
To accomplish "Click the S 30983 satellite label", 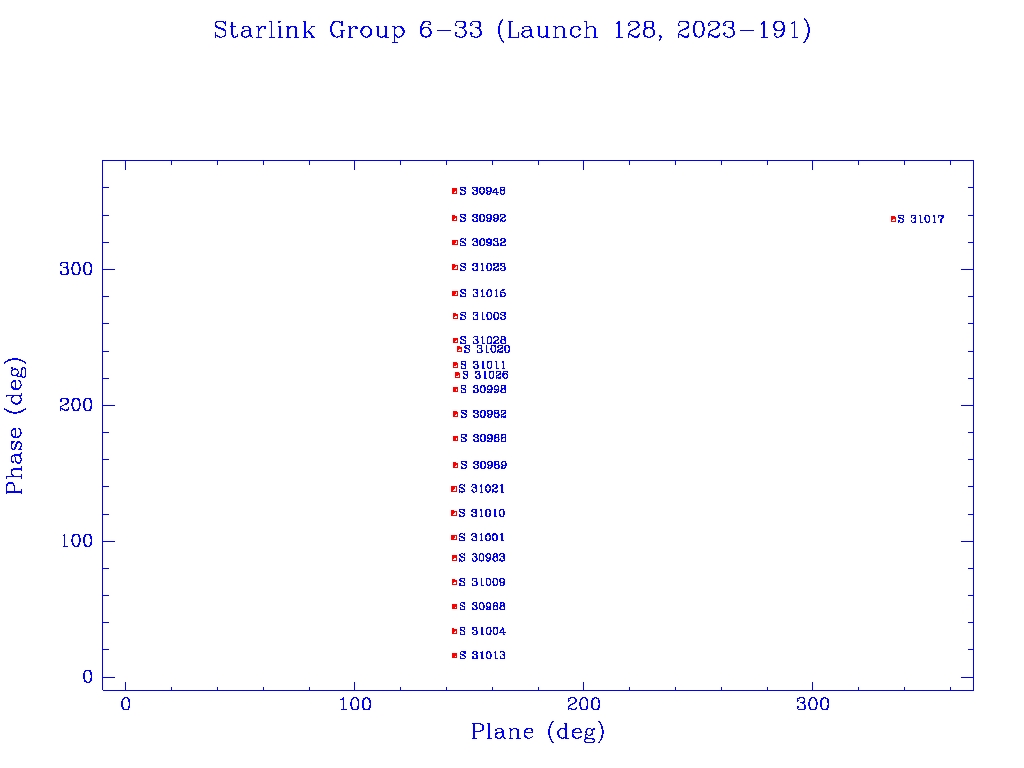I will [482, 558].
